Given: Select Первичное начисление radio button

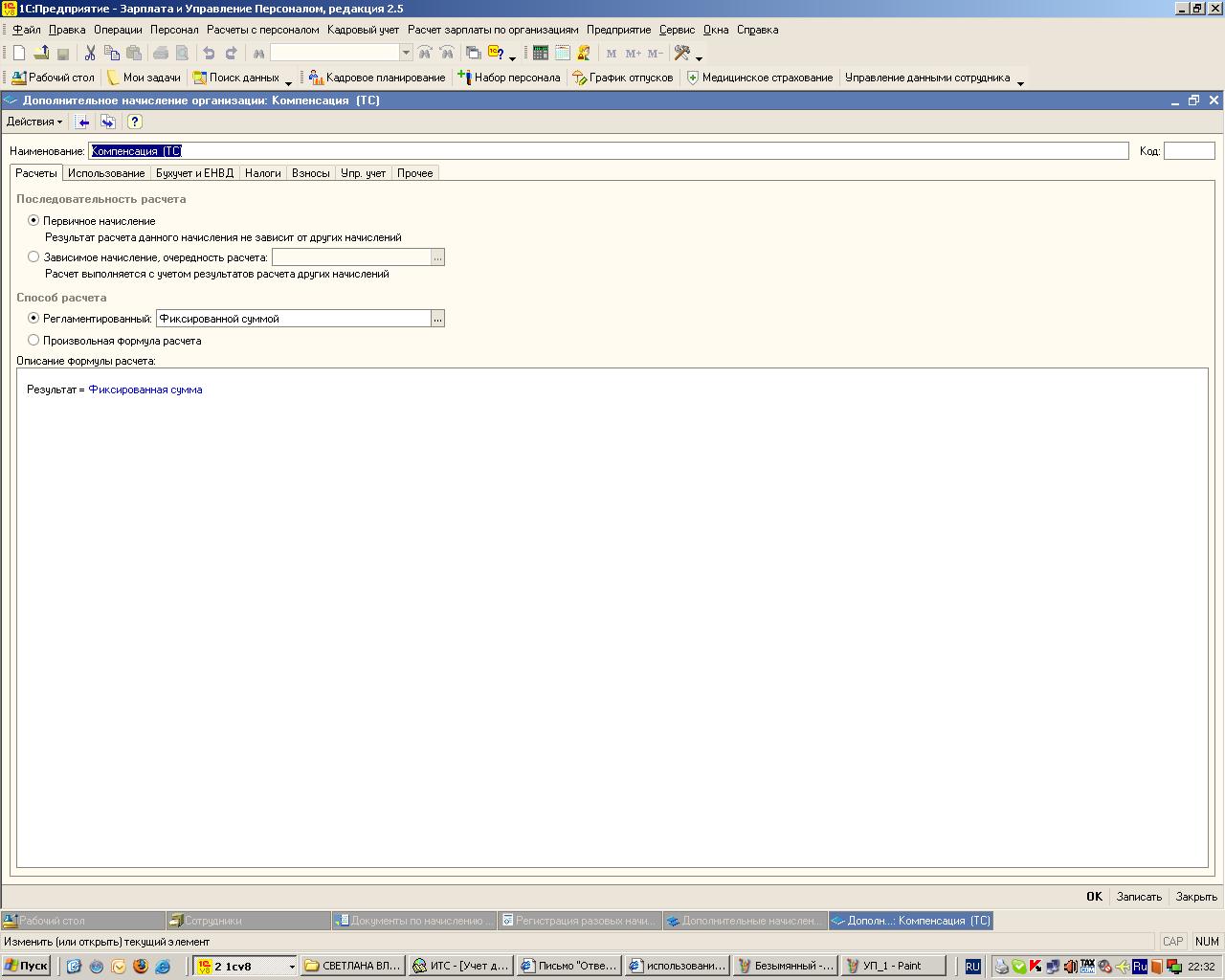Looking at the screenshot, I should 34,220.
